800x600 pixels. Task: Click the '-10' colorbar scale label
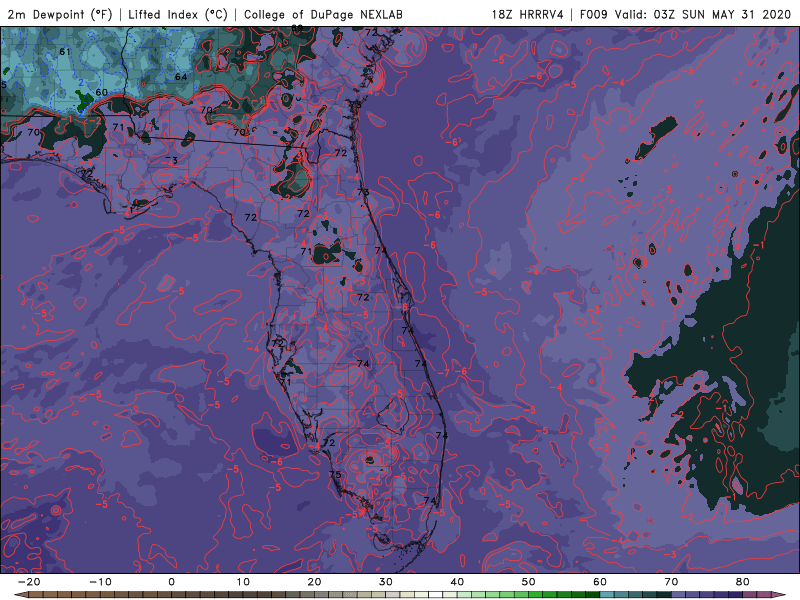pyautogui.click(x=100, y=582)
